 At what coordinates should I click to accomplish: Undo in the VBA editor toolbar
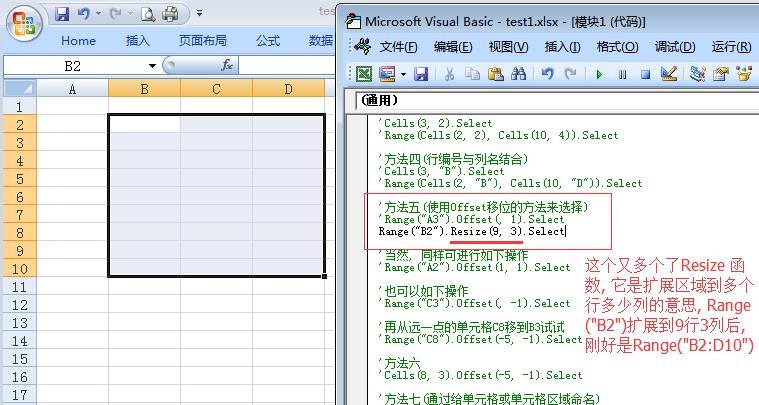[x=547, y=74]
